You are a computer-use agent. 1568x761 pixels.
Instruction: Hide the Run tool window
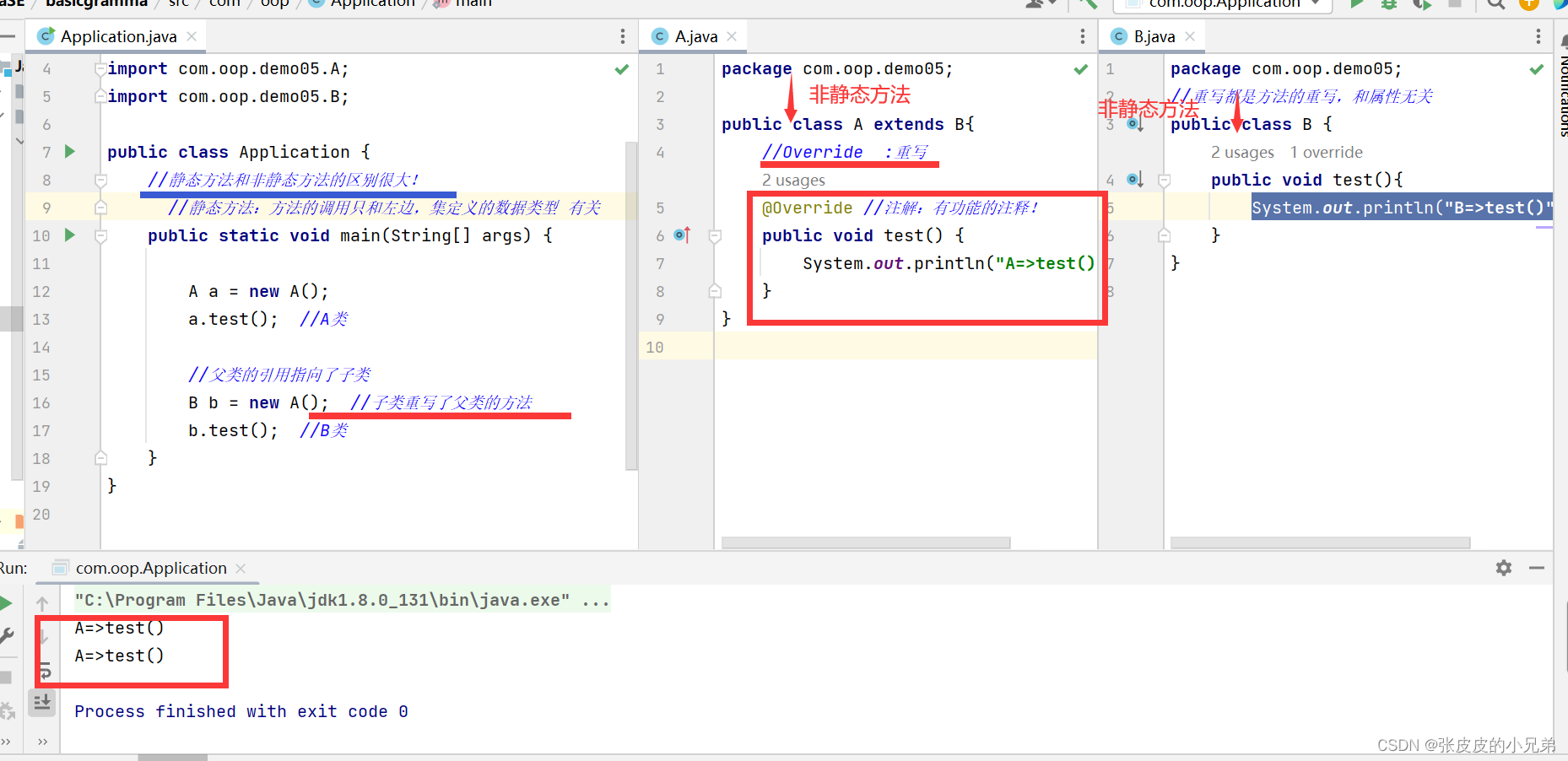tap(1537, 568)
